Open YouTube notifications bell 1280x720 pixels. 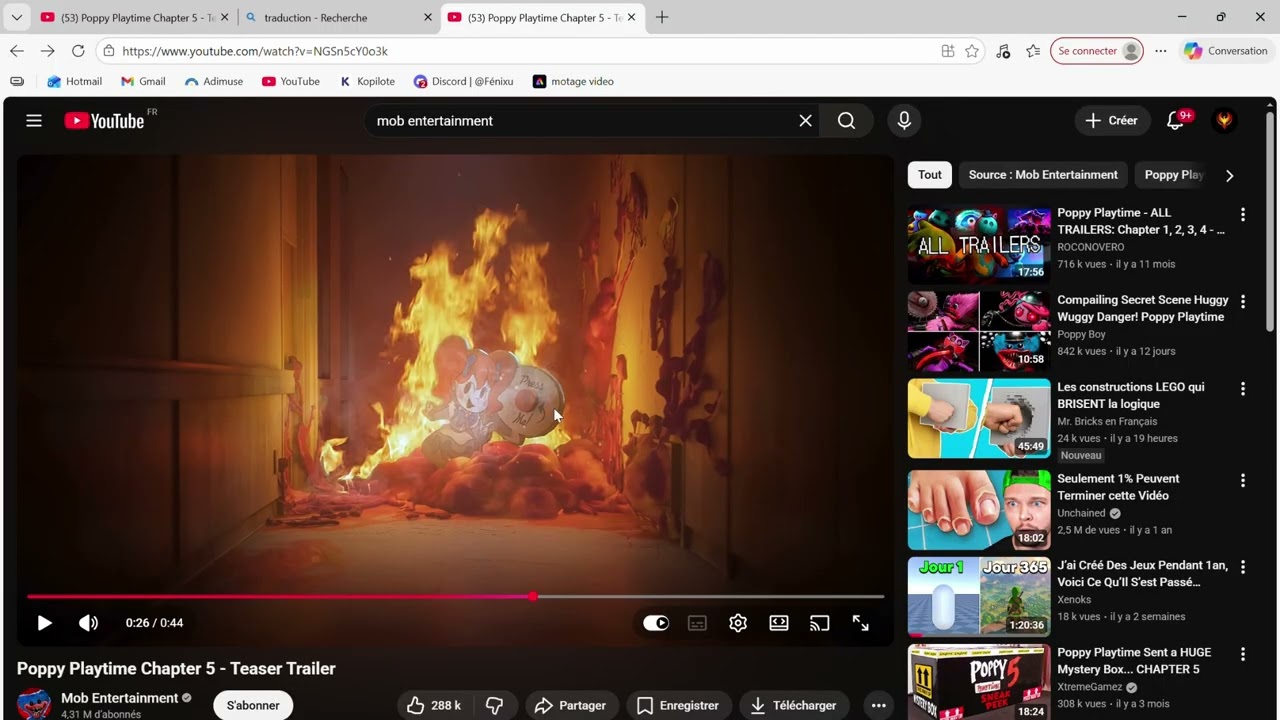(x=1176, y=121)
